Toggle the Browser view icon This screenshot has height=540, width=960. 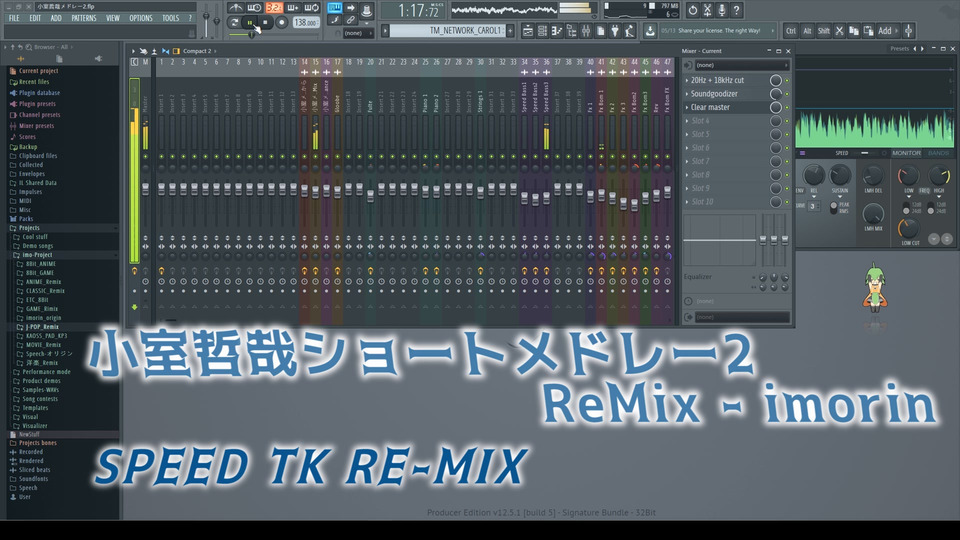(572, 31)
